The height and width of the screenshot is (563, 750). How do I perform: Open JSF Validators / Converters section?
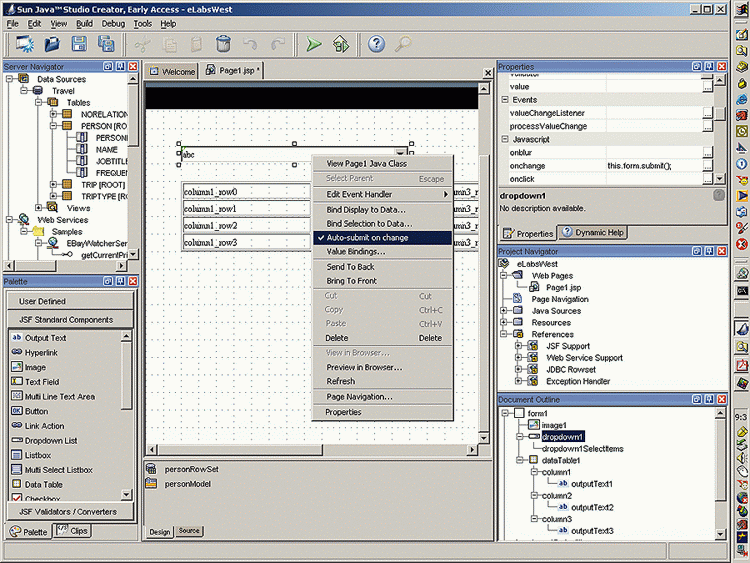point(70,512)
